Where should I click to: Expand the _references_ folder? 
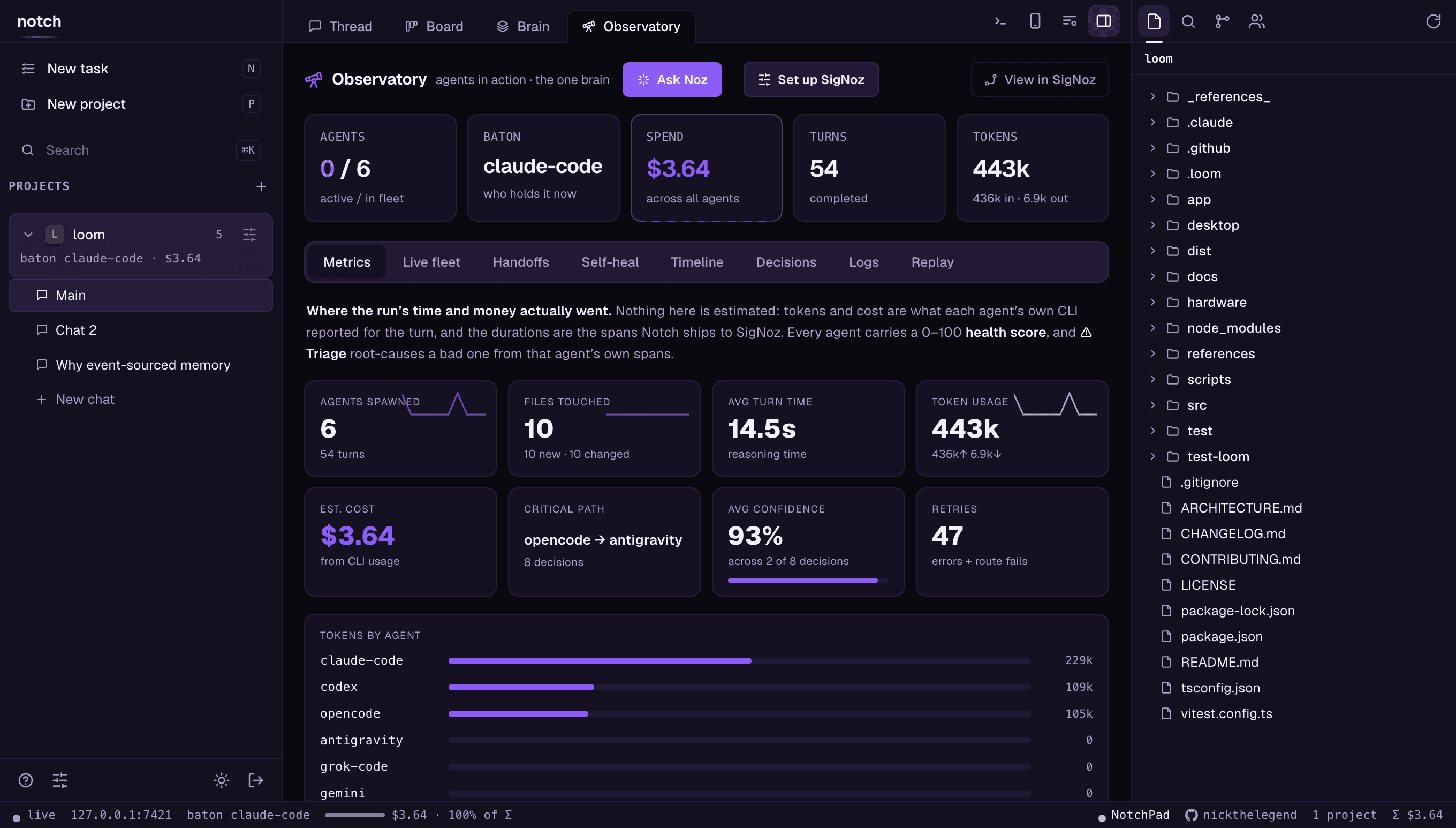[1152, 97]
